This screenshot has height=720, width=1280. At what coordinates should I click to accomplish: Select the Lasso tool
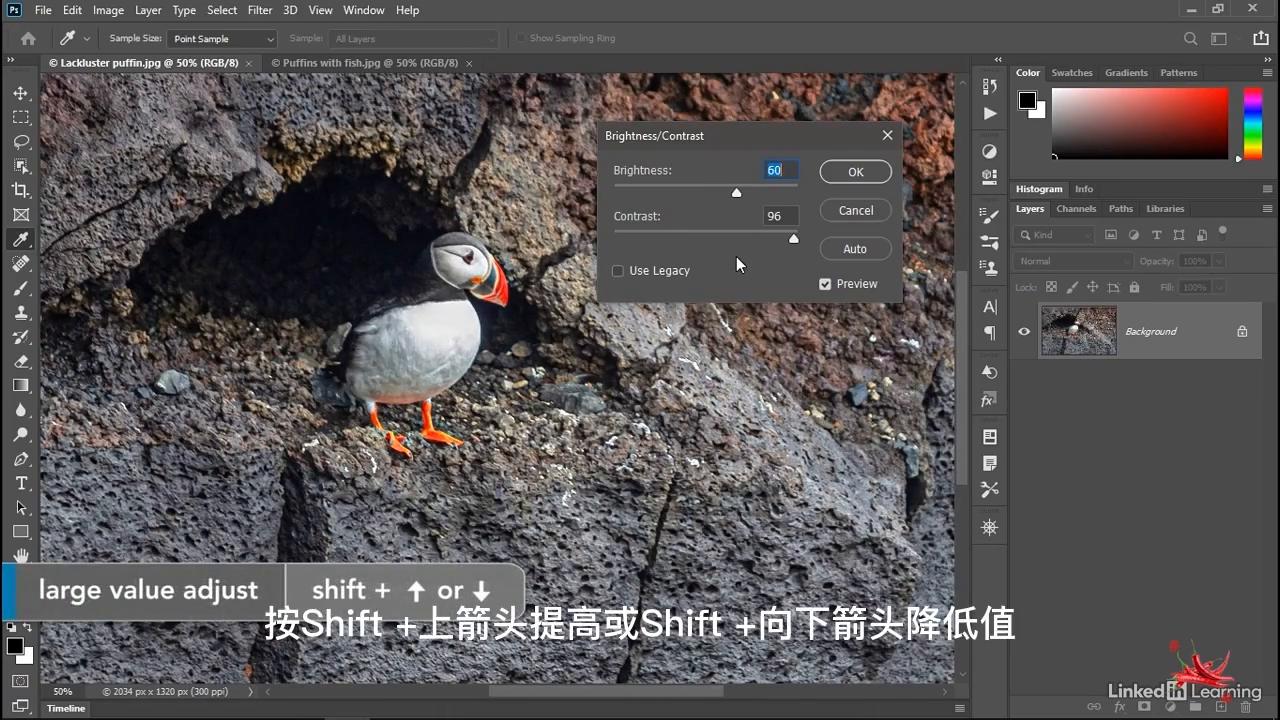21,141
